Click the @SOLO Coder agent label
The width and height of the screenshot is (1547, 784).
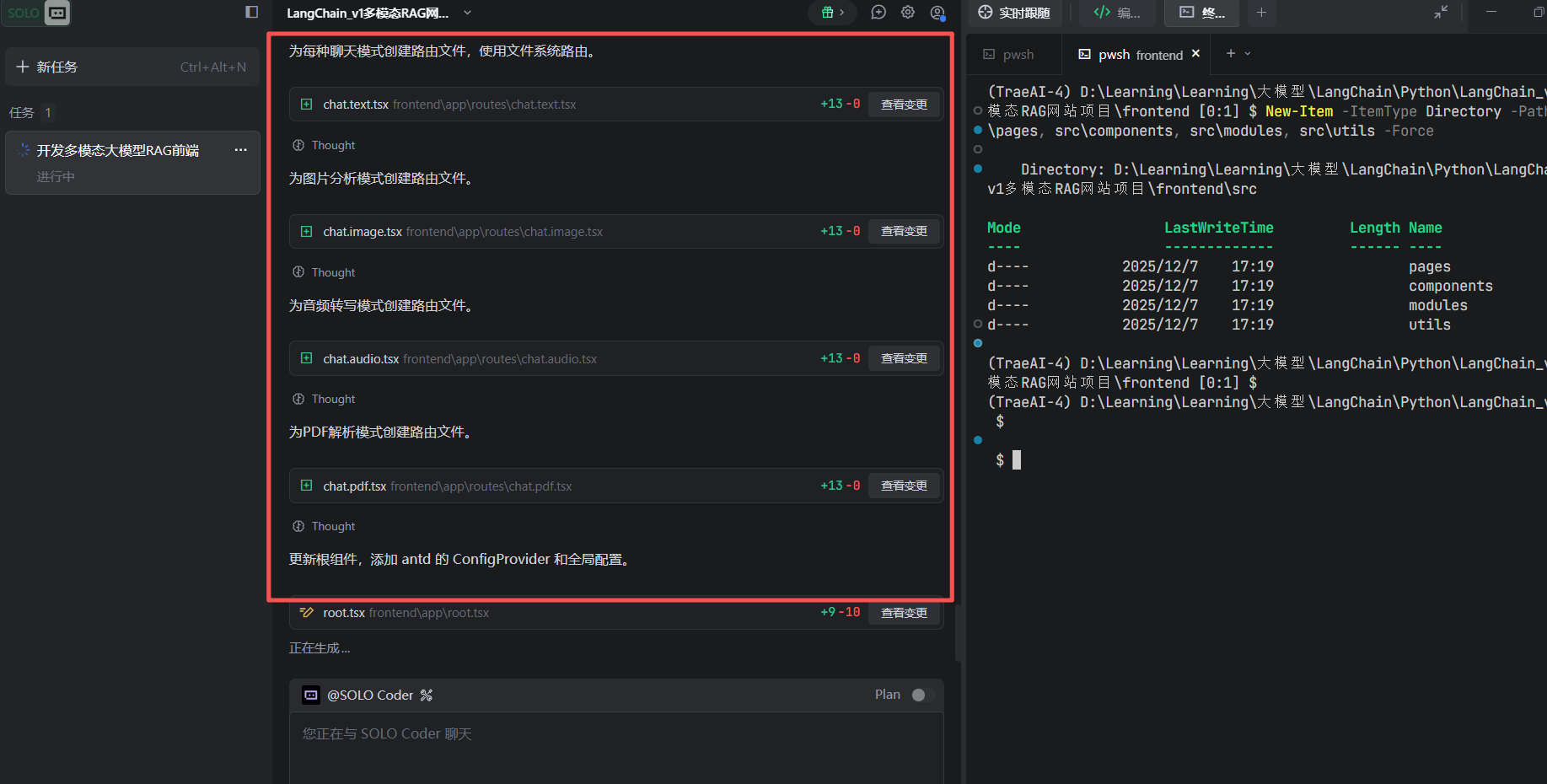(x=370, y=695)
